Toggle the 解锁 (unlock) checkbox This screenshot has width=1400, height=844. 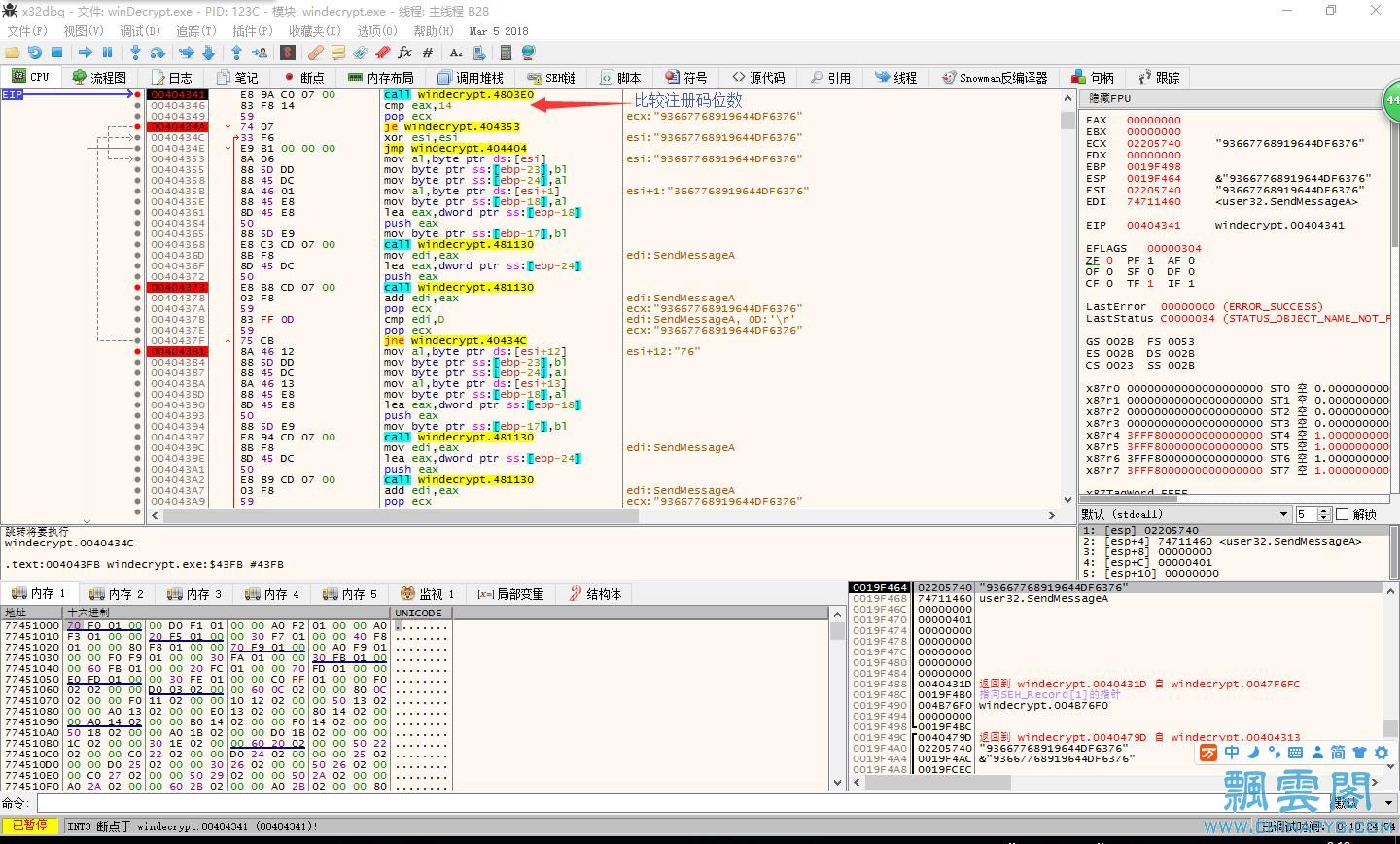[1343, 513]
